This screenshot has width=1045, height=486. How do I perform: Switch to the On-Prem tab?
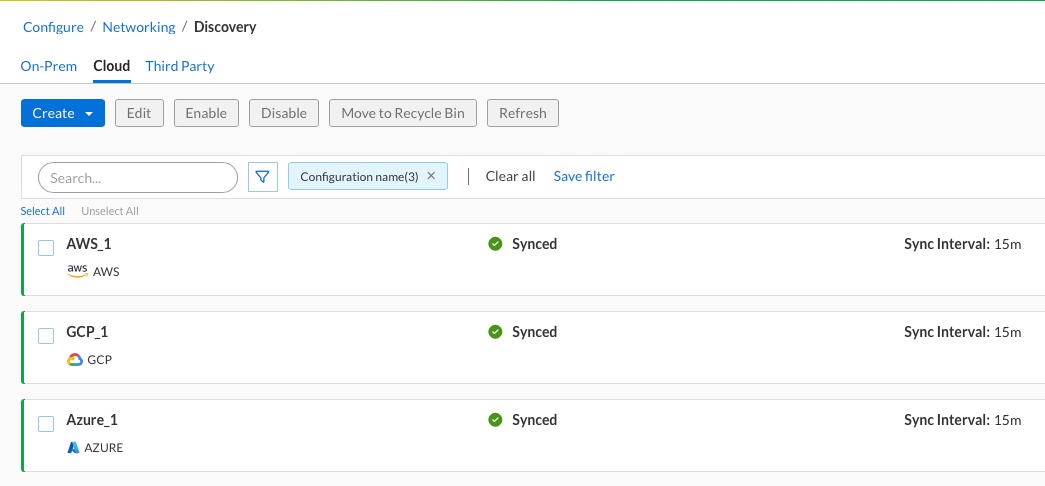click(48, 66)
